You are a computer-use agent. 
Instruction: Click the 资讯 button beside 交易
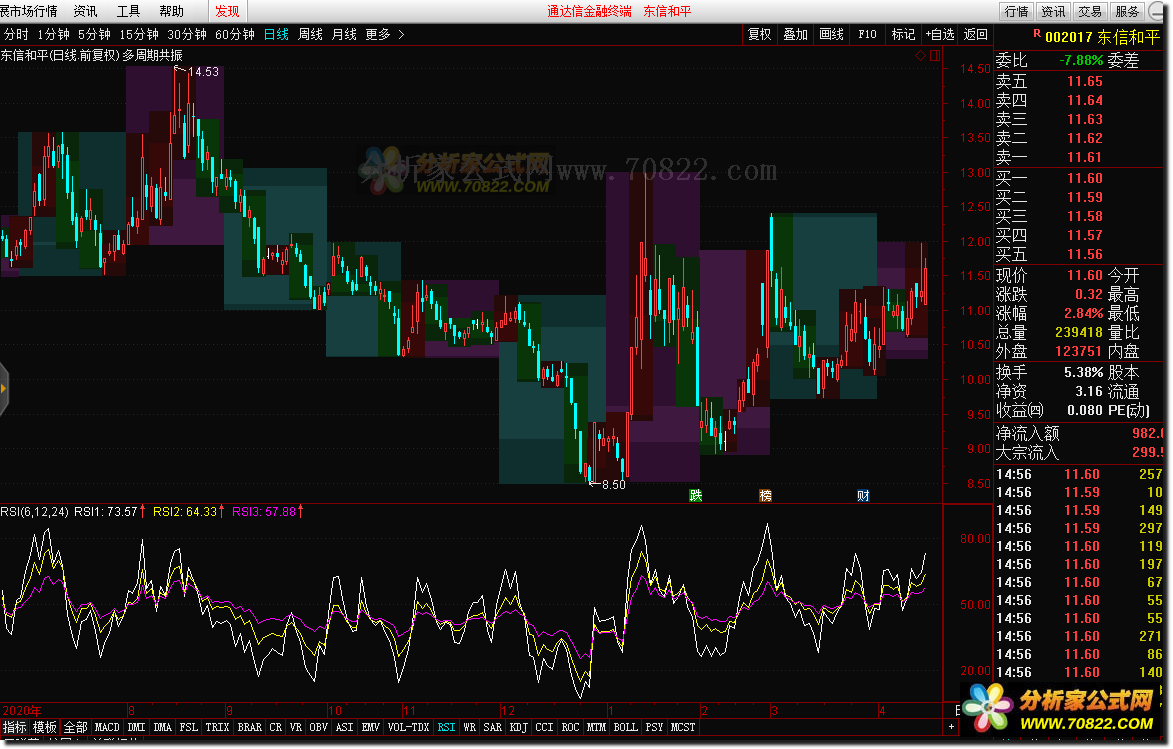coord(1053,11)
